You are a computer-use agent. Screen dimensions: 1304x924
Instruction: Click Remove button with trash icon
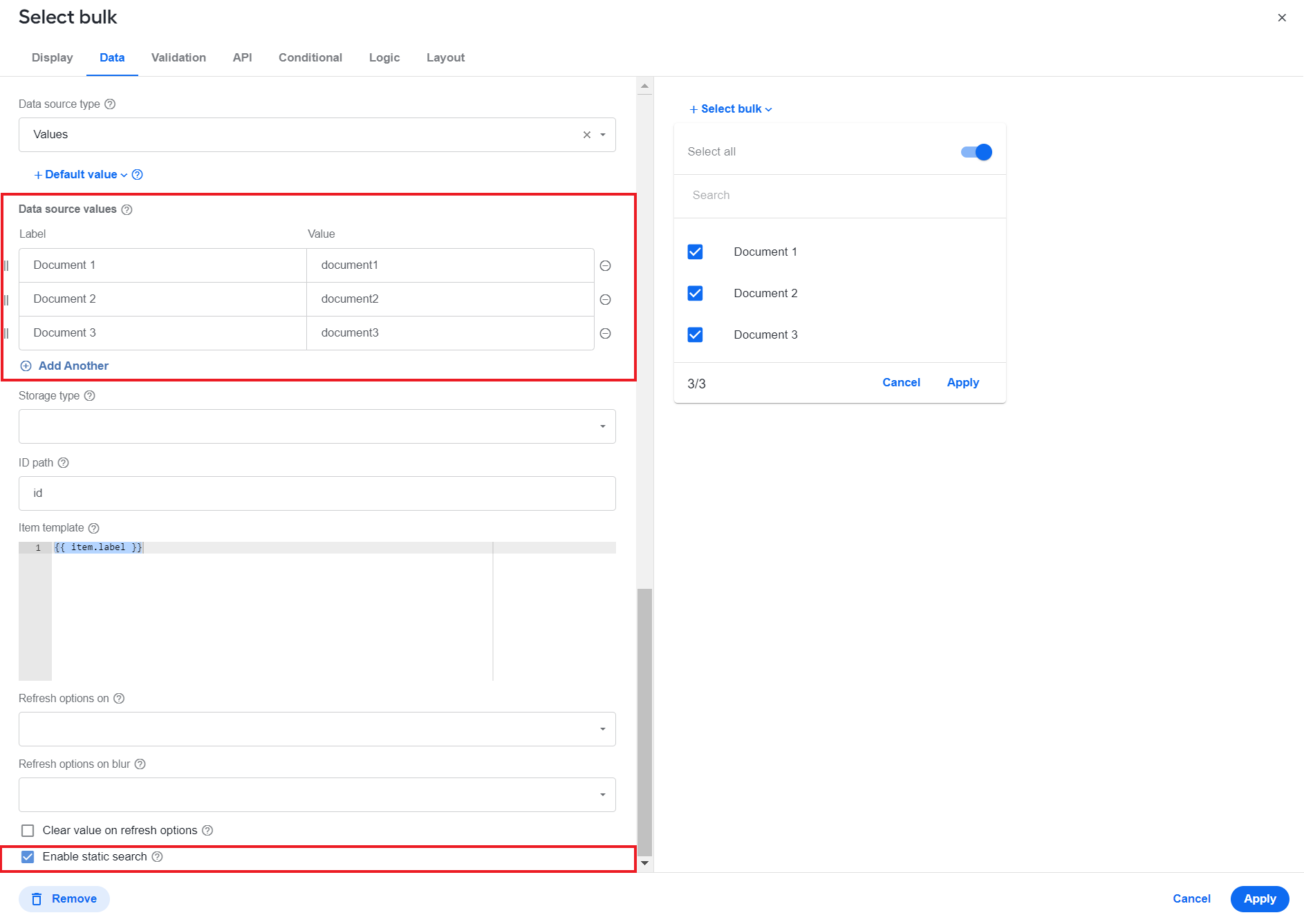[x=64, y=899]
